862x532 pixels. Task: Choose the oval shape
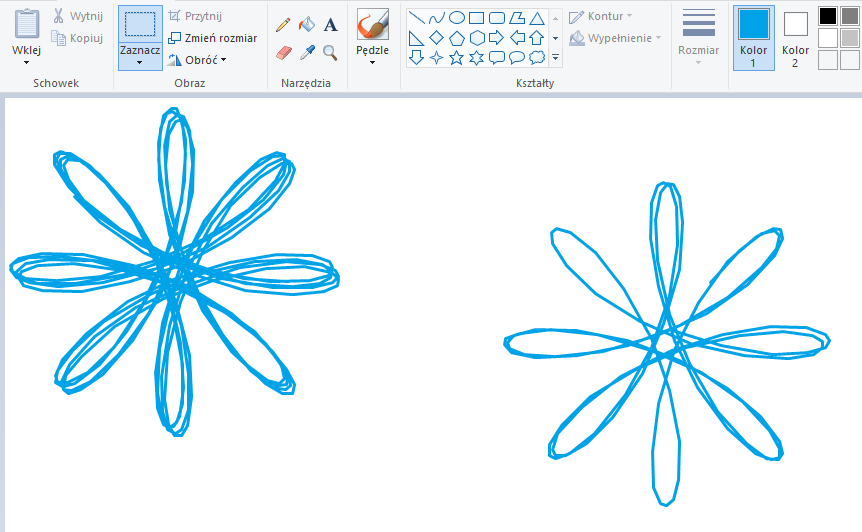pyautogui.click(x=457, y=18)
